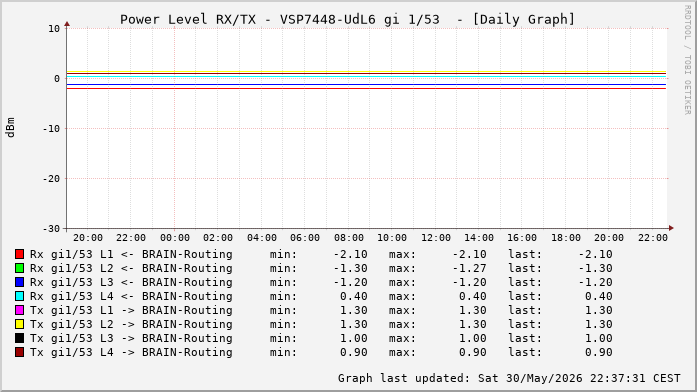Click legend label Tx gi1/53 L4 -> BRAIN-Routing
The width and height of the screenshot is (697, 392).
(x=131, y=352)
